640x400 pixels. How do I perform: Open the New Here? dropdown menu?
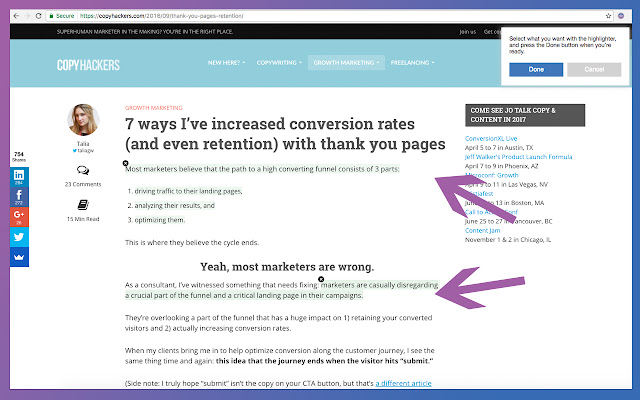pos(227,62)
